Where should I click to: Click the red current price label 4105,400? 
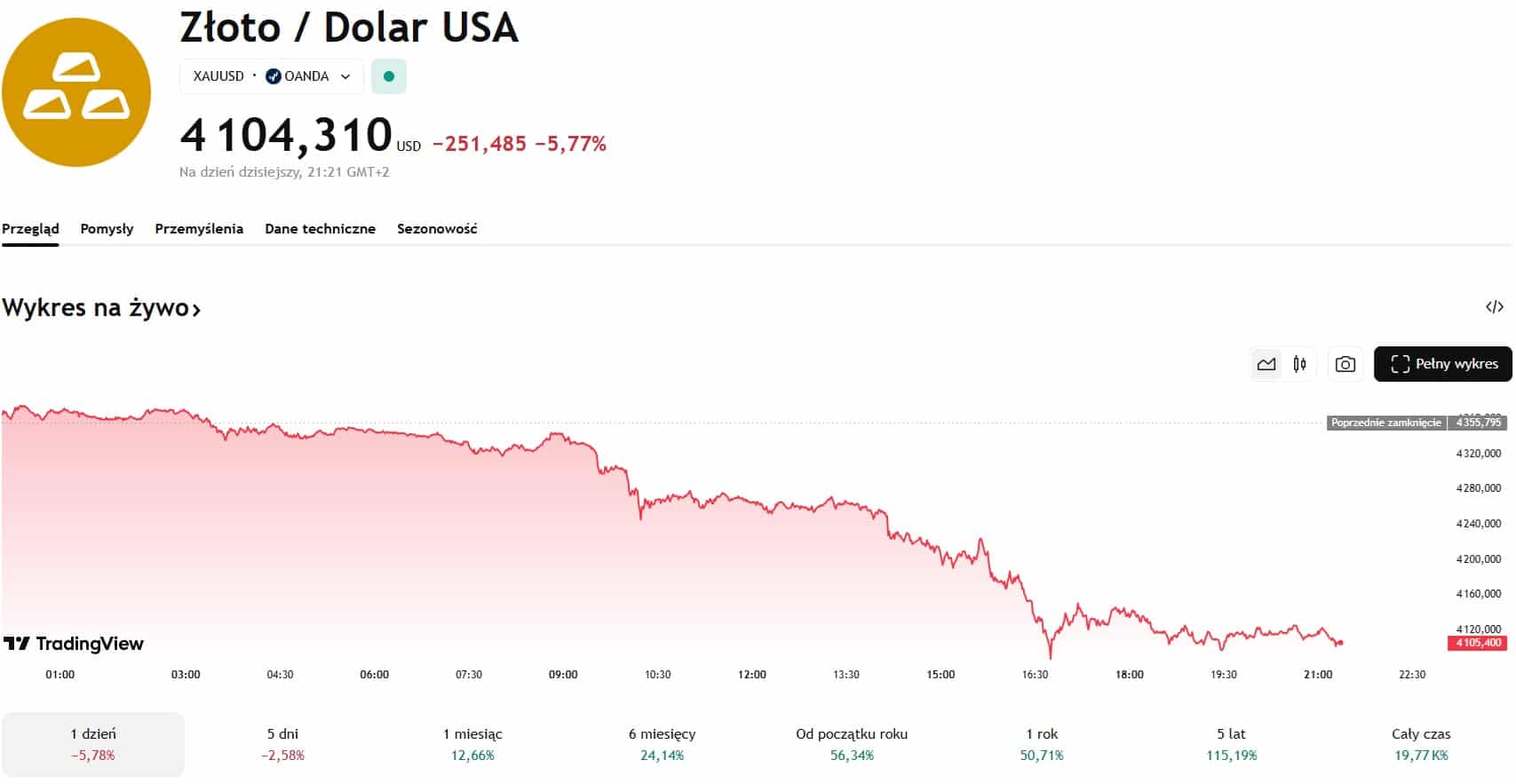pos(1478,643)
